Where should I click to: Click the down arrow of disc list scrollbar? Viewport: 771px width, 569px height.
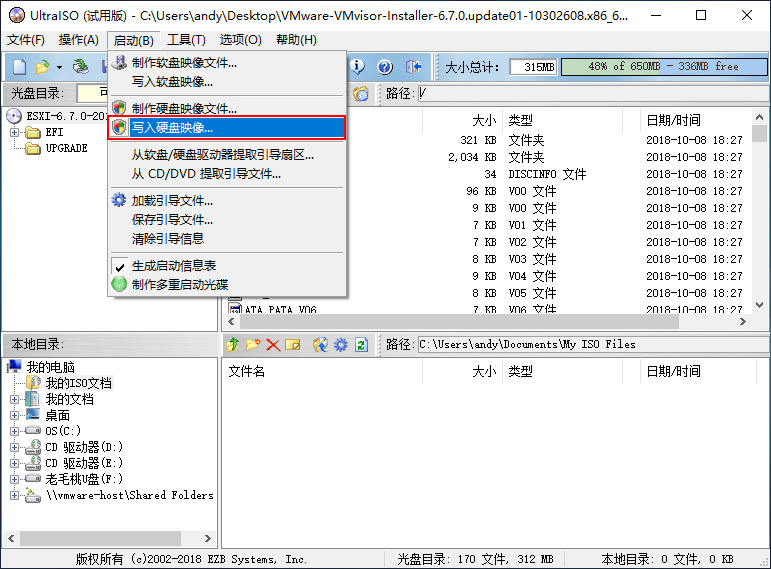759,305
